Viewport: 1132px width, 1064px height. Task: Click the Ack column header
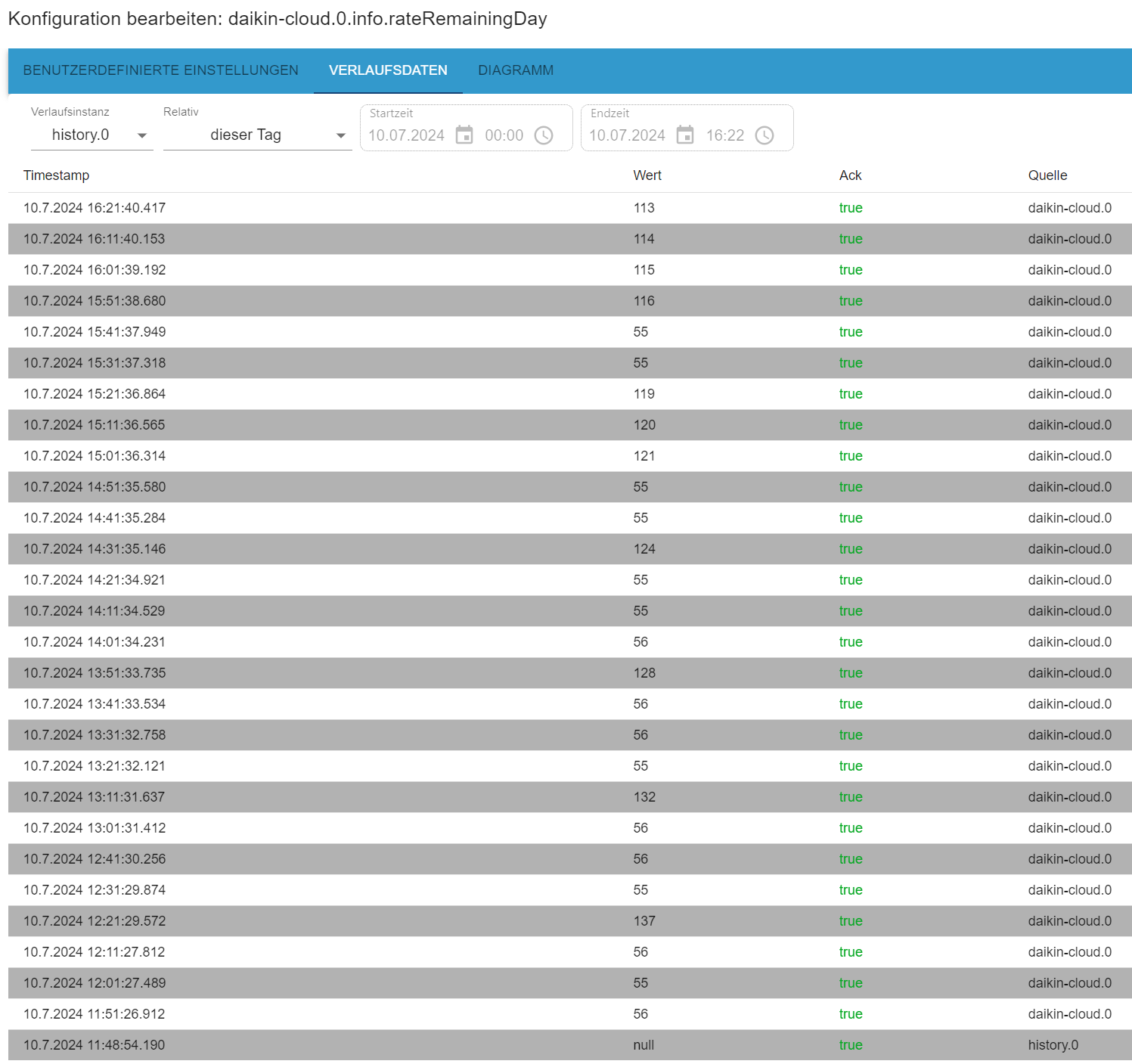coord(851,175)
